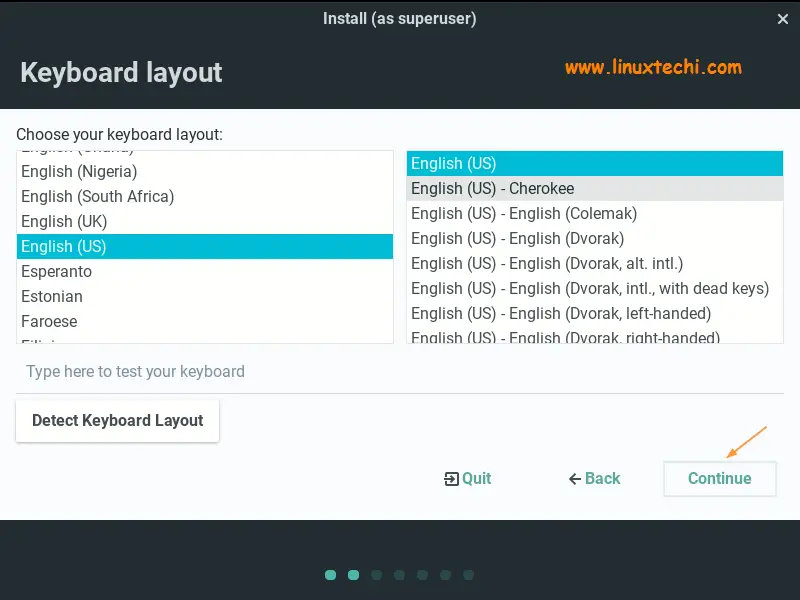The image size is (800, 600).
Task: Click the keyboard test input field
Action: (399, 371)
